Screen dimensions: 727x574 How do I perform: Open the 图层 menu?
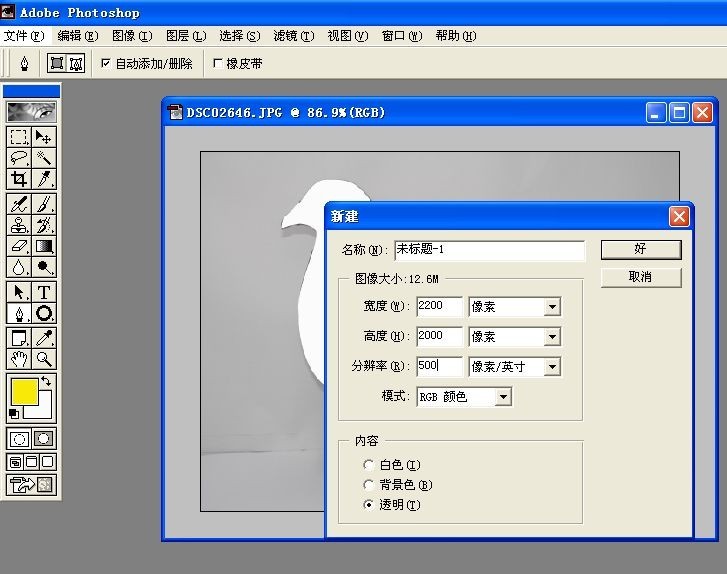(x=186, y=36)
